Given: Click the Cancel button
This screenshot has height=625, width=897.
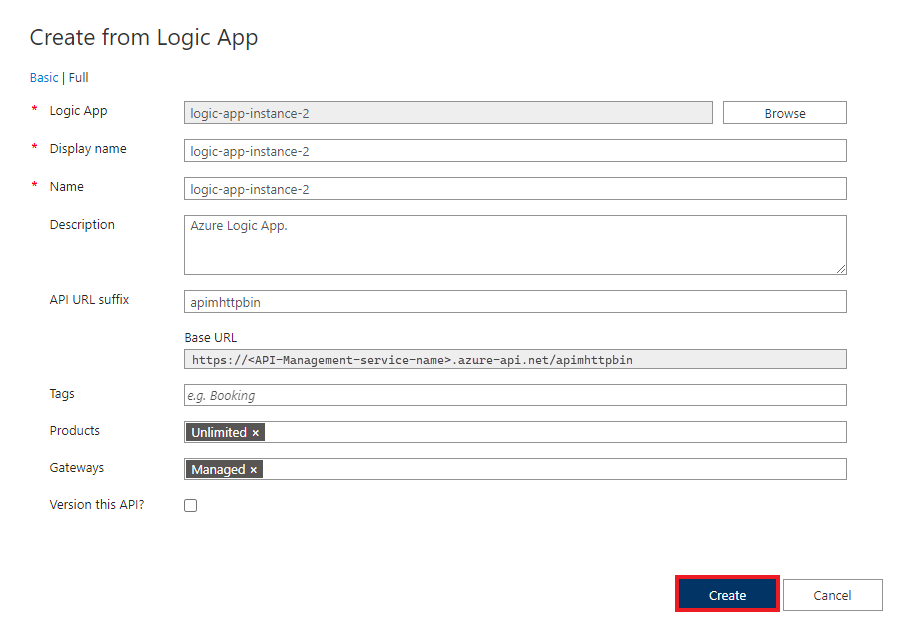Looking at the screenshot, I should tap(833, 594).
